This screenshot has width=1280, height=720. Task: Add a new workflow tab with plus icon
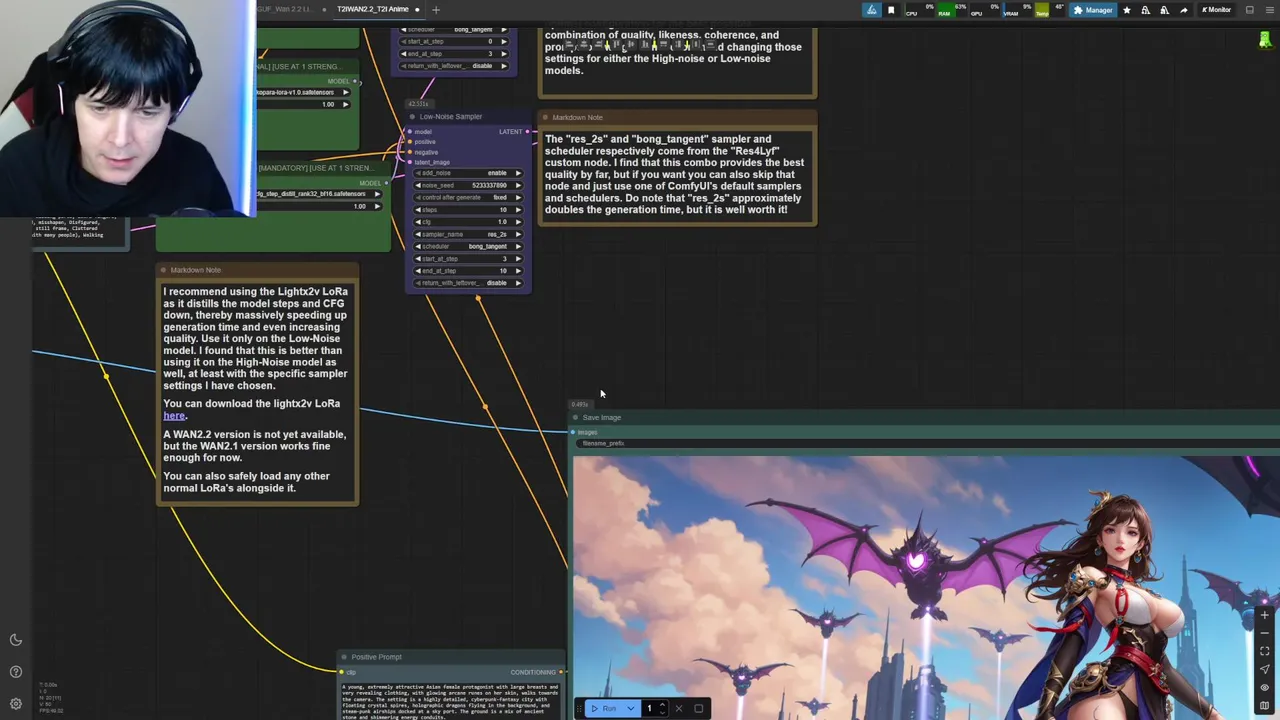[x=435, y=10]
